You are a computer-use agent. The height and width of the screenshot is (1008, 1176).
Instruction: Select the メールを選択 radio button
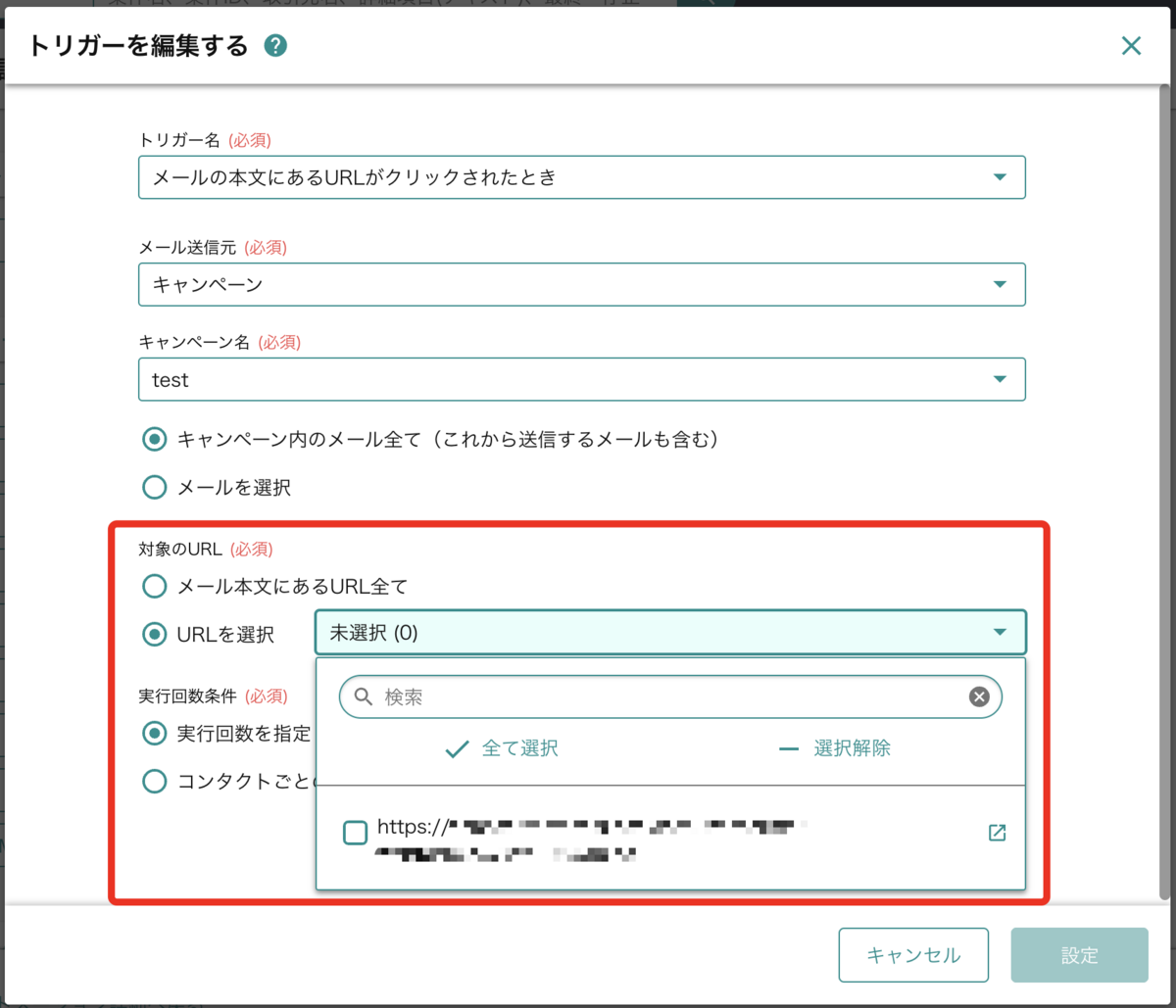click(154, 487)
